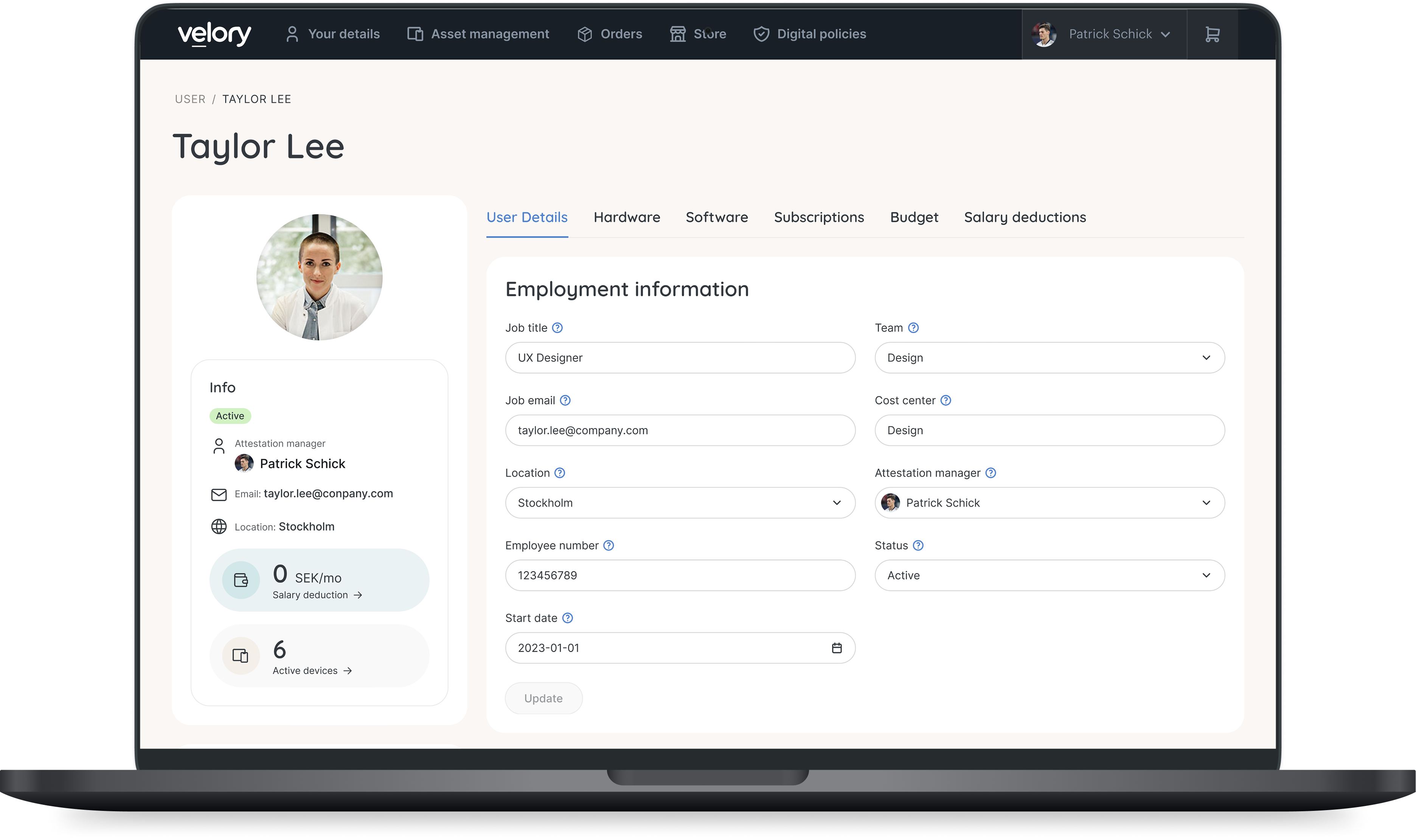This screenshot has width=1416, height=840.
Task: Click the Status help question mark
Action: (918, 545)
